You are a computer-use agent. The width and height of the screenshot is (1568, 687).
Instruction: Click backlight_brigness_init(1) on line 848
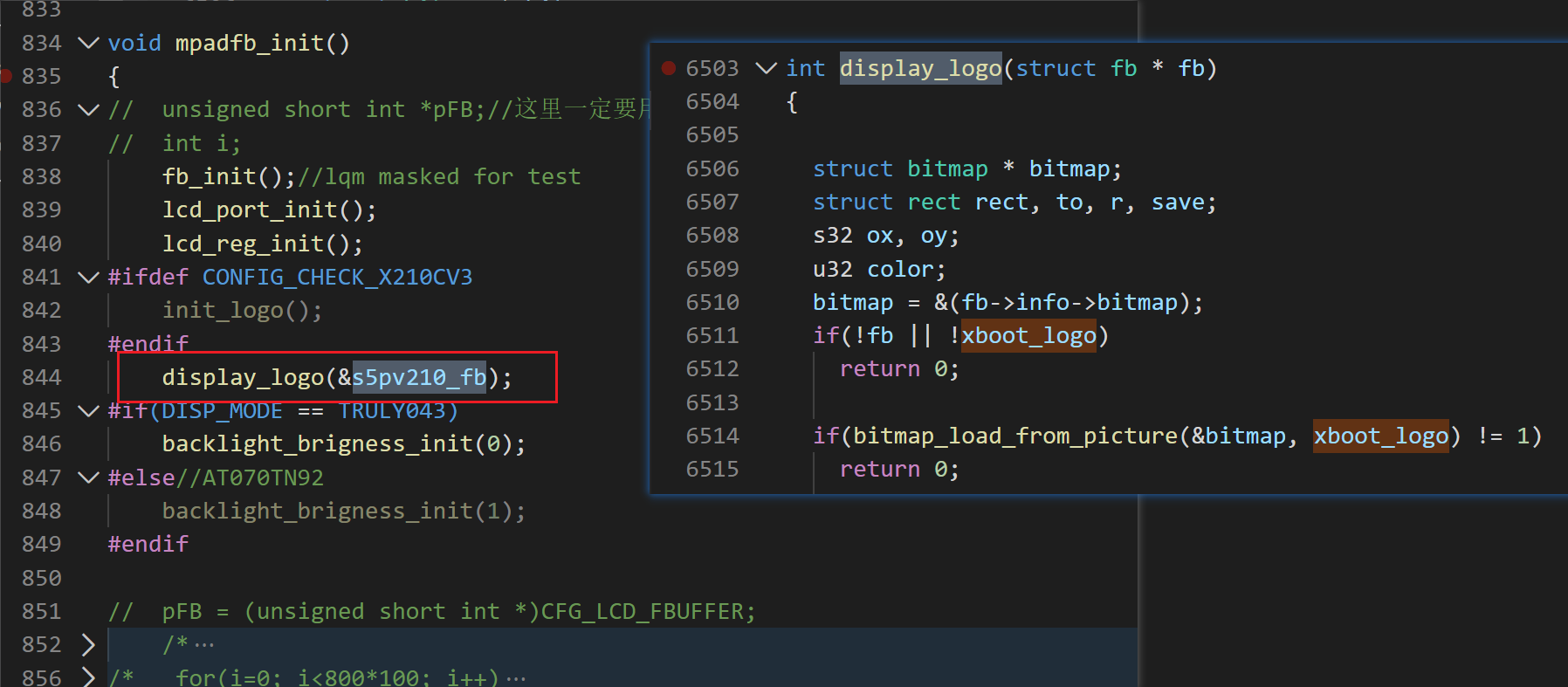click(344, 512)
